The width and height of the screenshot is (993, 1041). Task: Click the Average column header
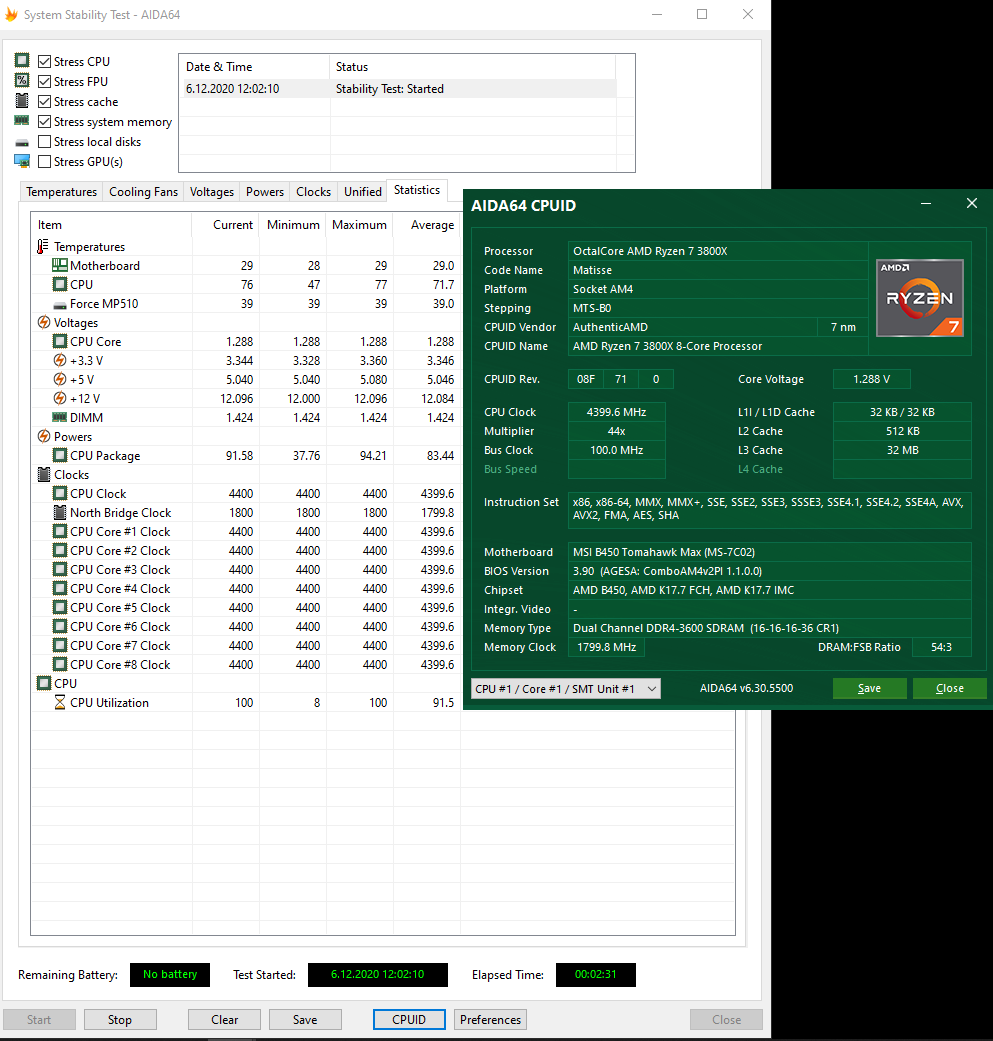click(426, 225)
